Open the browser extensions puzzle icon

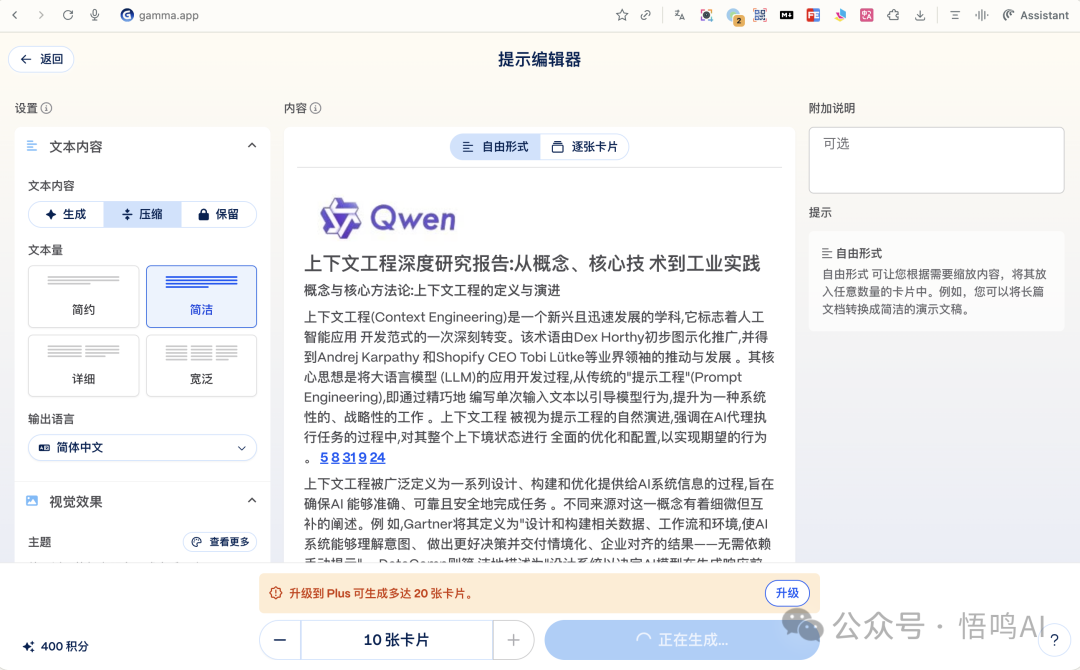pos(893,15)
